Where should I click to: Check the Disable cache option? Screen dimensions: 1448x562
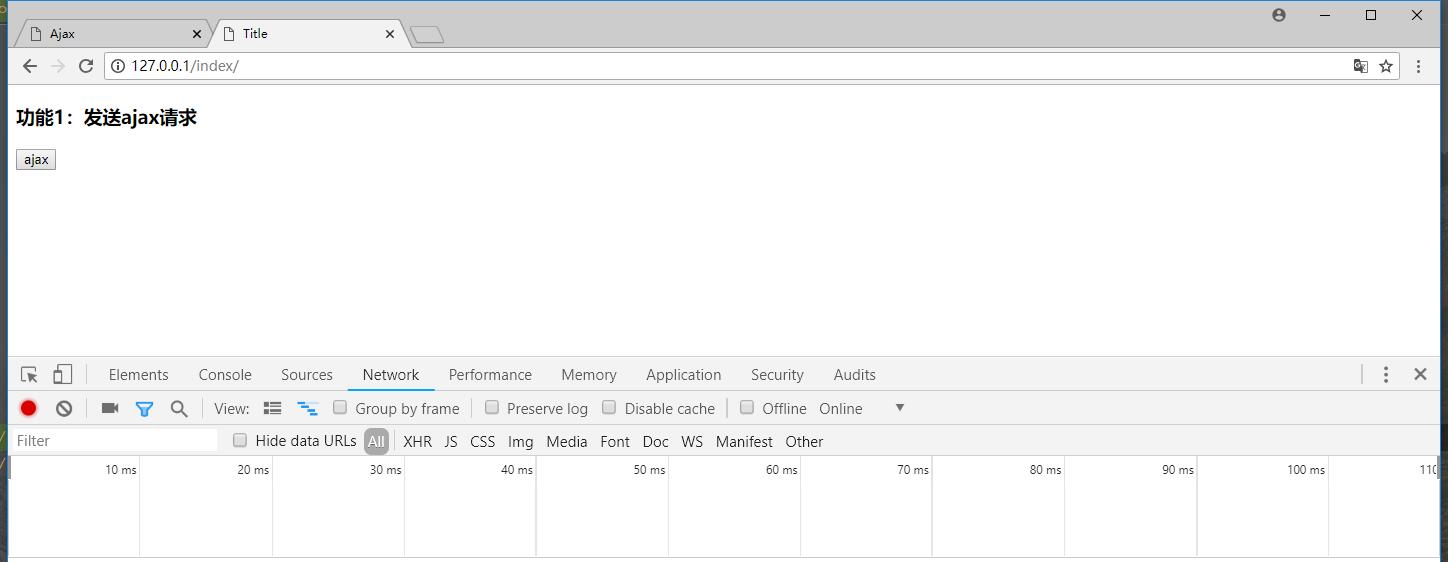[609, 407]
